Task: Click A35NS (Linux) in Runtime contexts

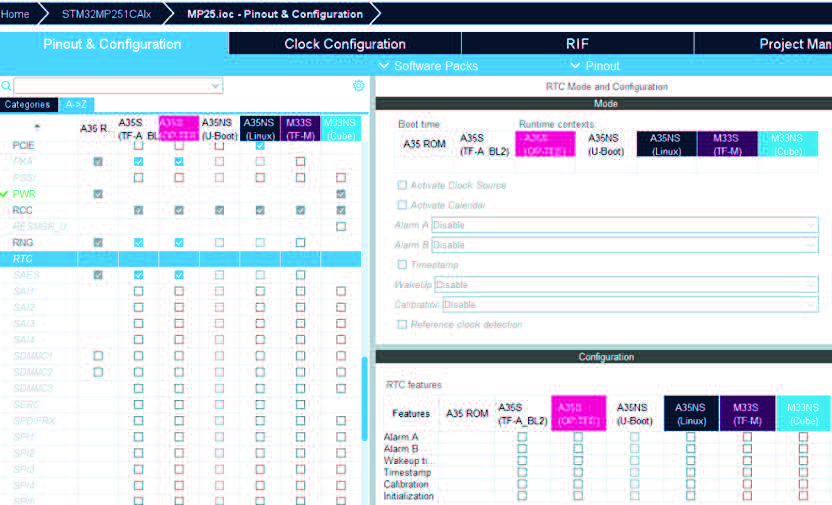Action: (666, 144)
